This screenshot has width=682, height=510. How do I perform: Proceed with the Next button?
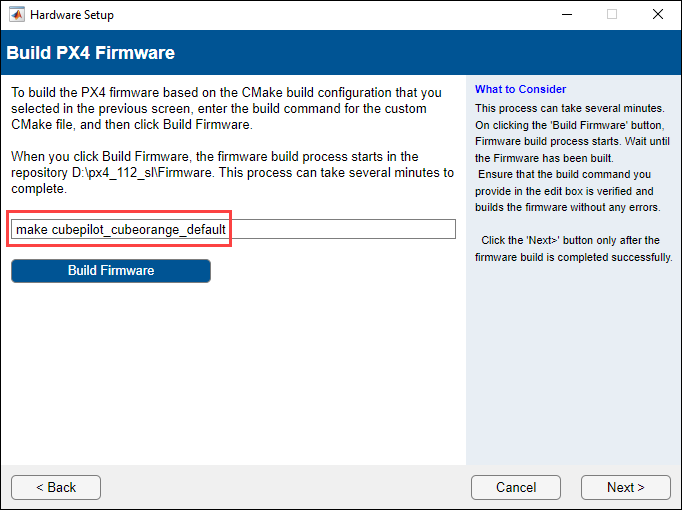[x=625, y=487]
